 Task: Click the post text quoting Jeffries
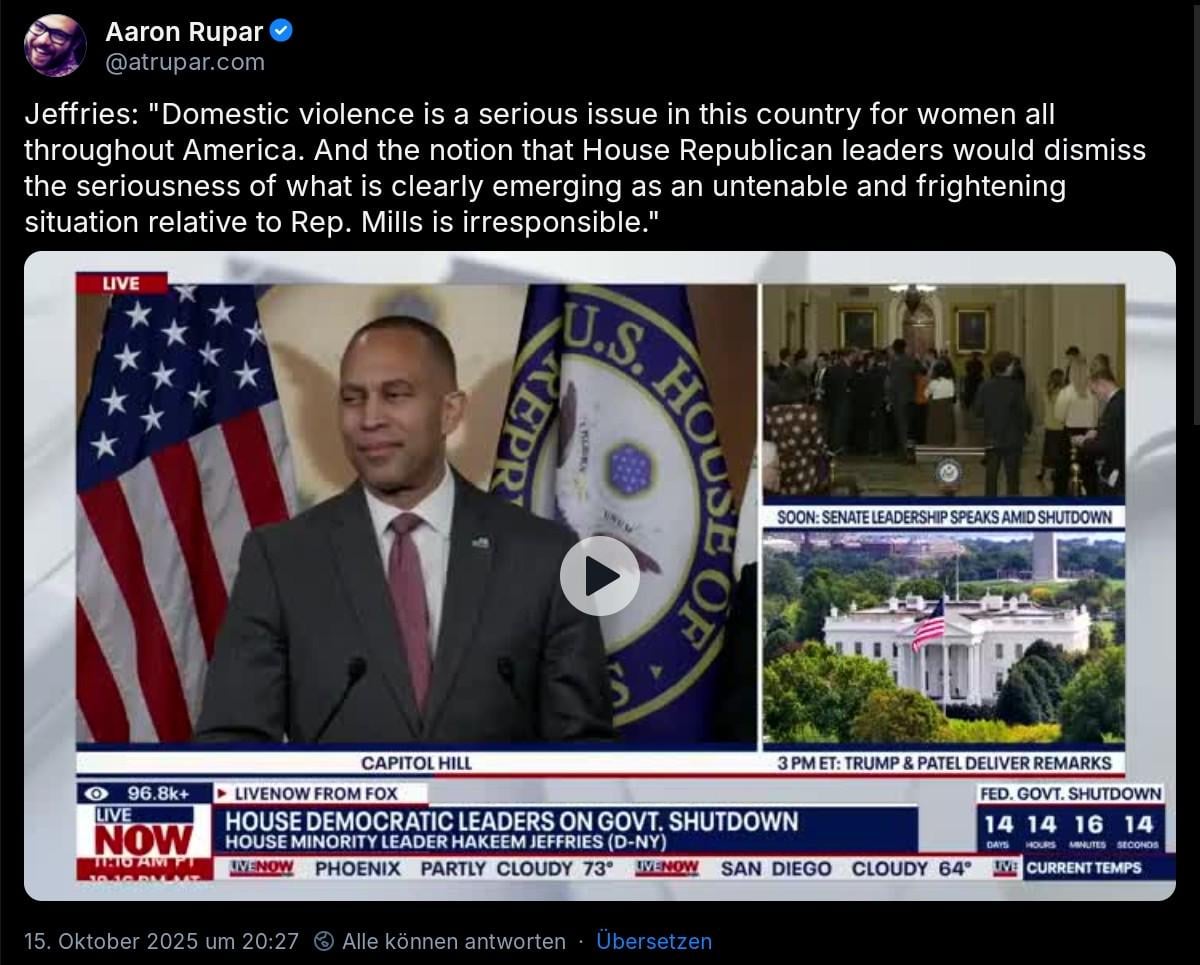point(585,168)
